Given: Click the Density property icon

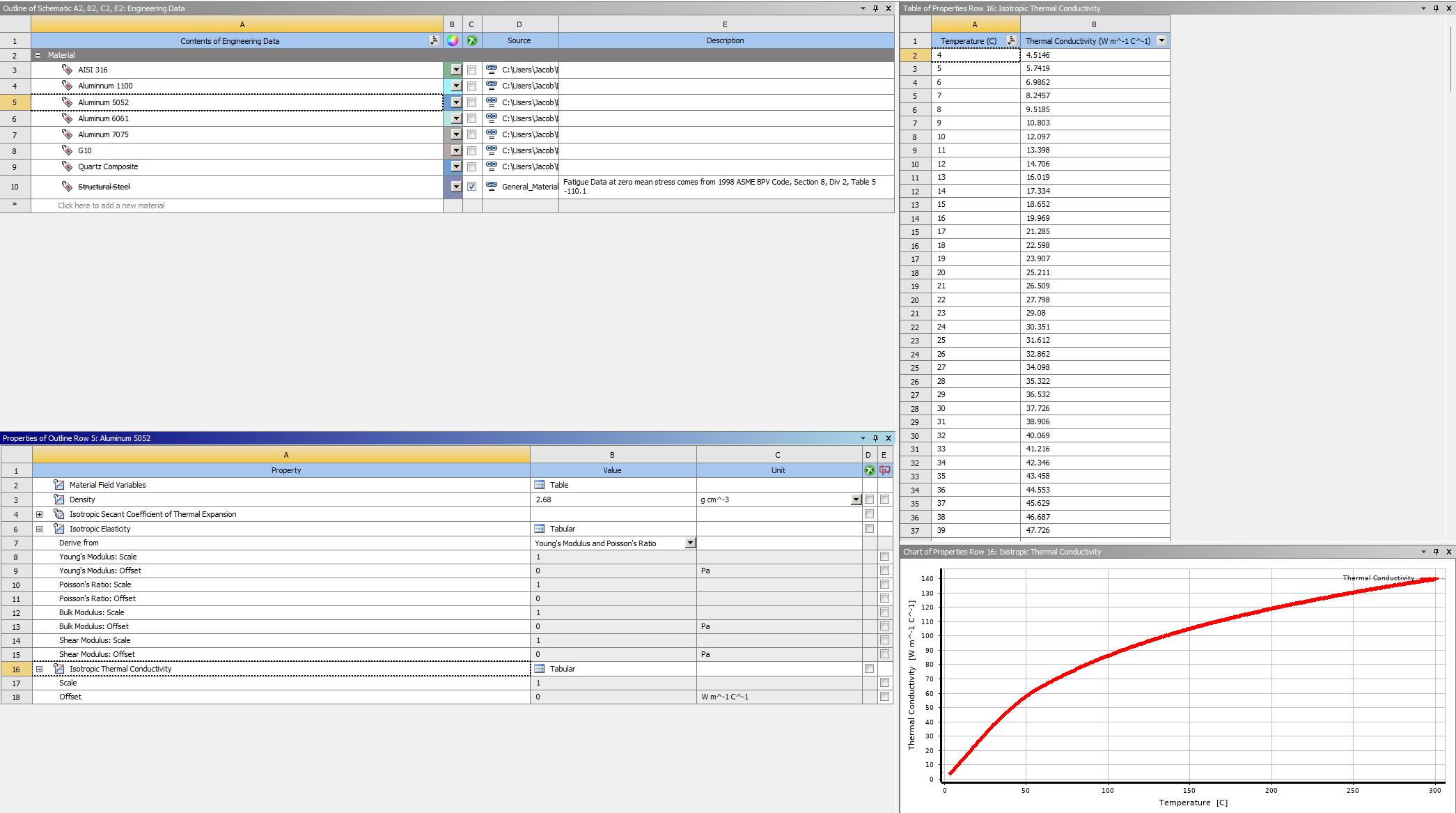Looking at the screenshot, I should click(59, 500).
